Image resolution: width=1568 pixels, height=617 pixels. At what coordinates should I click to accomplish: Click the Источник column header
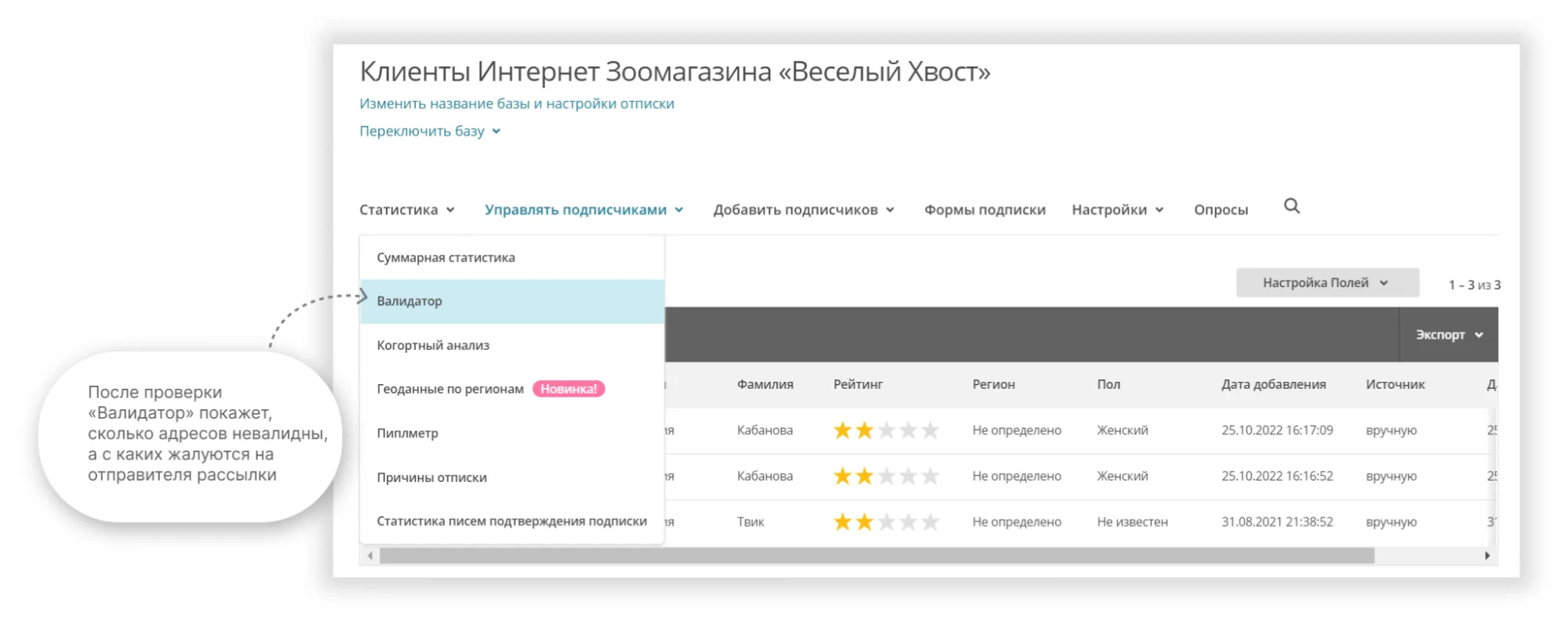coord(1395,384)
